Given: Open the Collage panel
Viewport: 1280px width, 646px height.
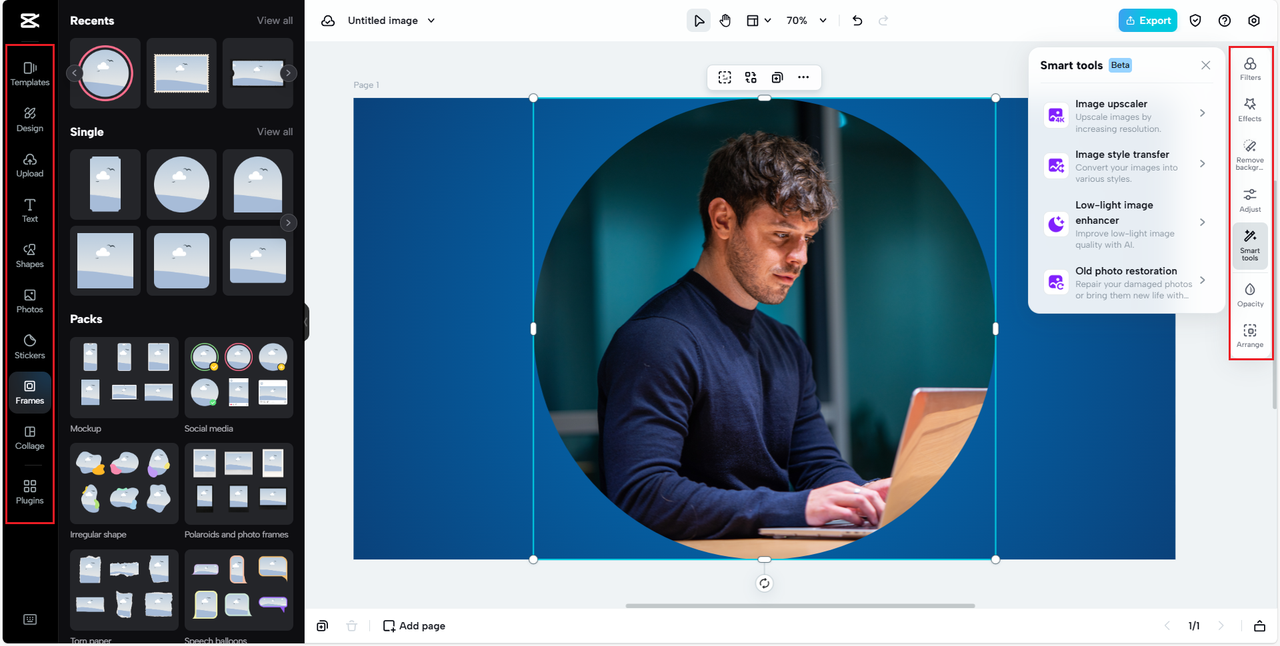Looking at the screenshot, I should pyautogui.click(x=30, y=437).
